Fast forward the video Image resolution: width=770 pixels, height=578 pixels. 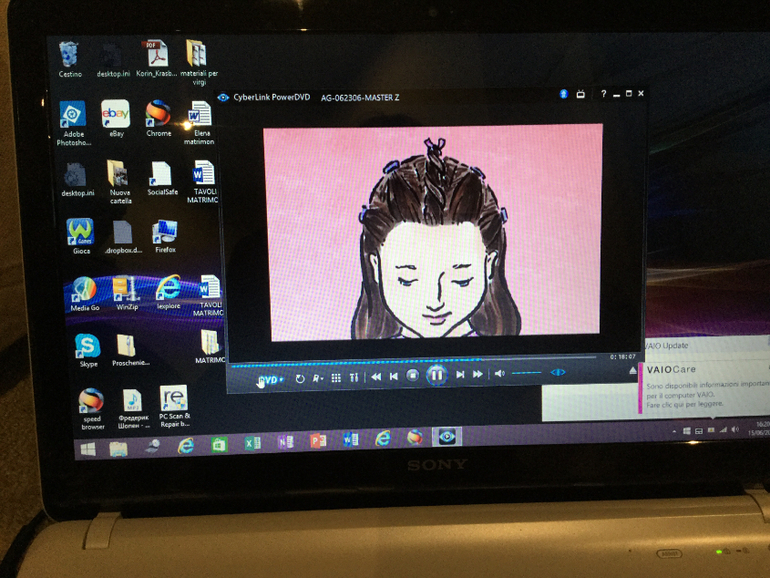[478, 375]
